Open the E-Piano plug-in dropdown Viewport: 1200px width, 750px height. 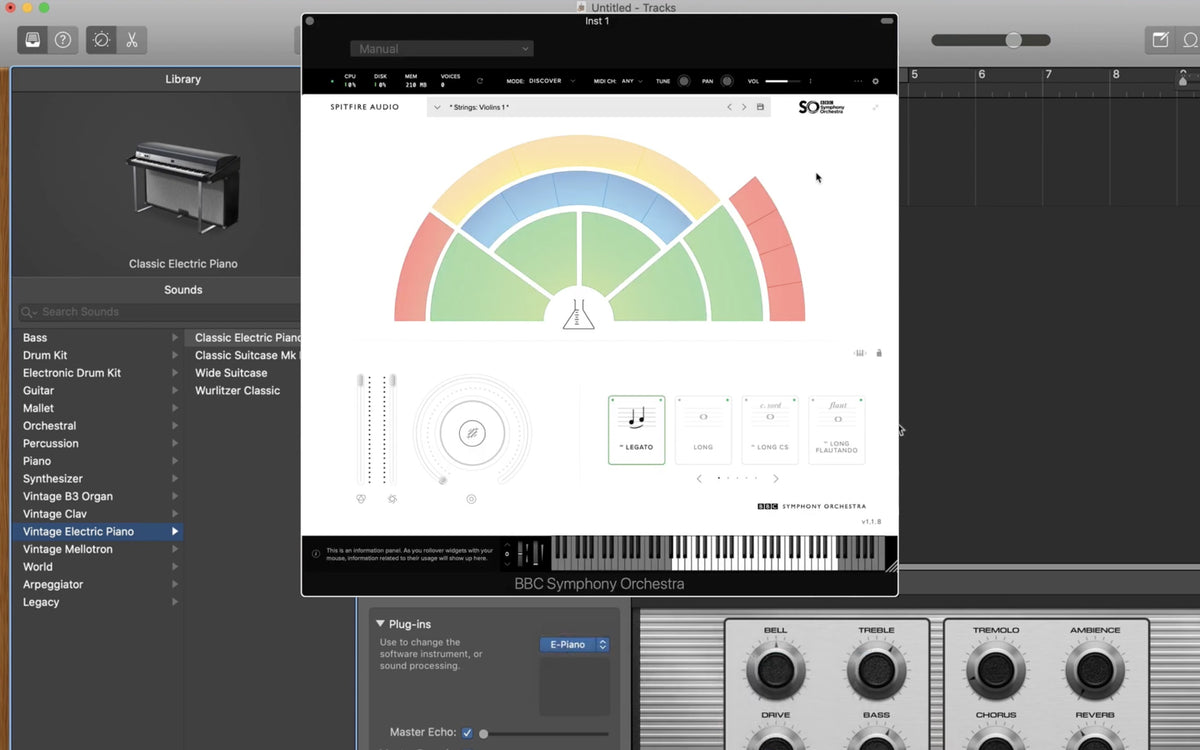click(x=574, y=645)
